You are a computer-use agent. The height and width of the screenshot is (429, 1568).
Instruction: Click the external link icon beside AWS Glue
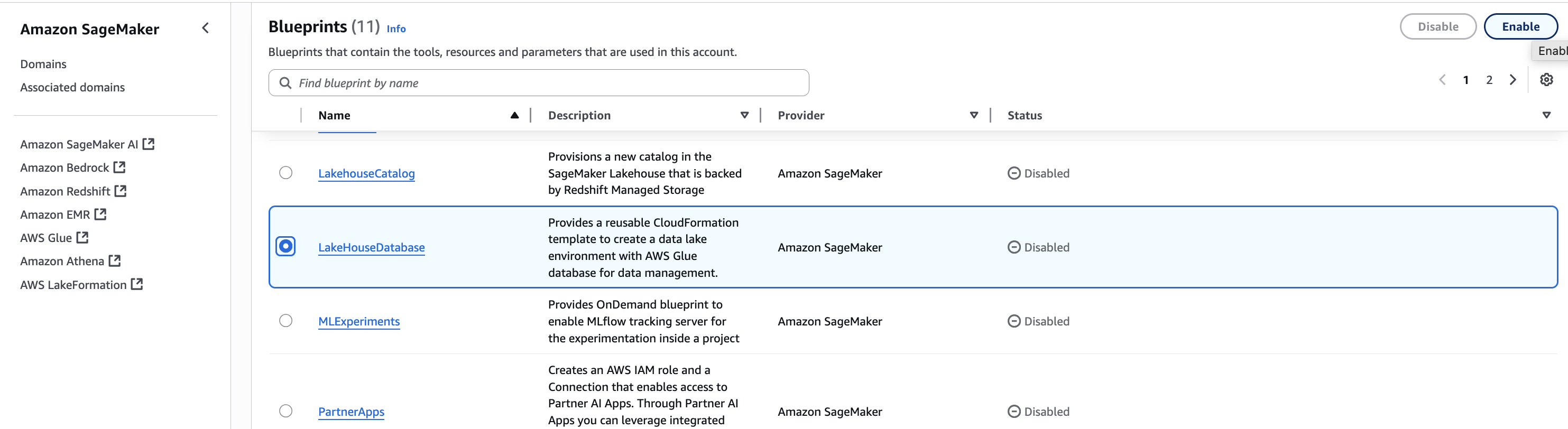[82, 237]
